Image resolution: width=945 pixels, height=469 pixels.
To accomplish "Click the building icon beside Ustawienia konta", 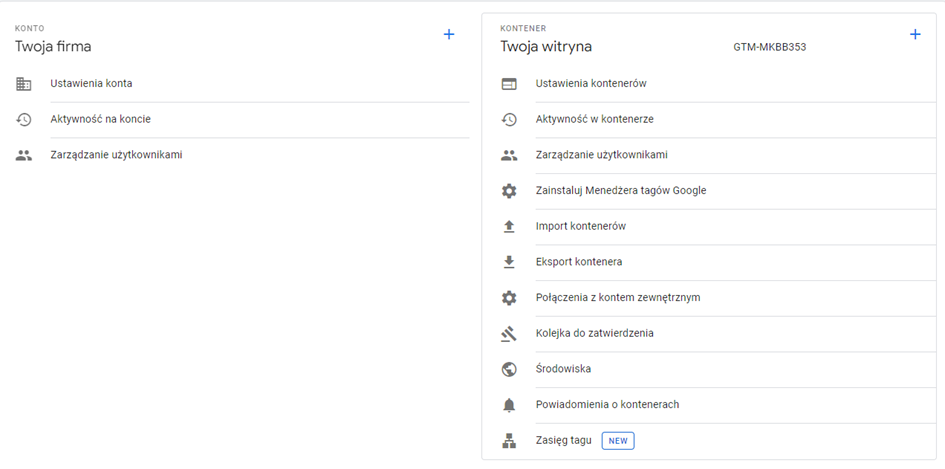I will [24, 84].
